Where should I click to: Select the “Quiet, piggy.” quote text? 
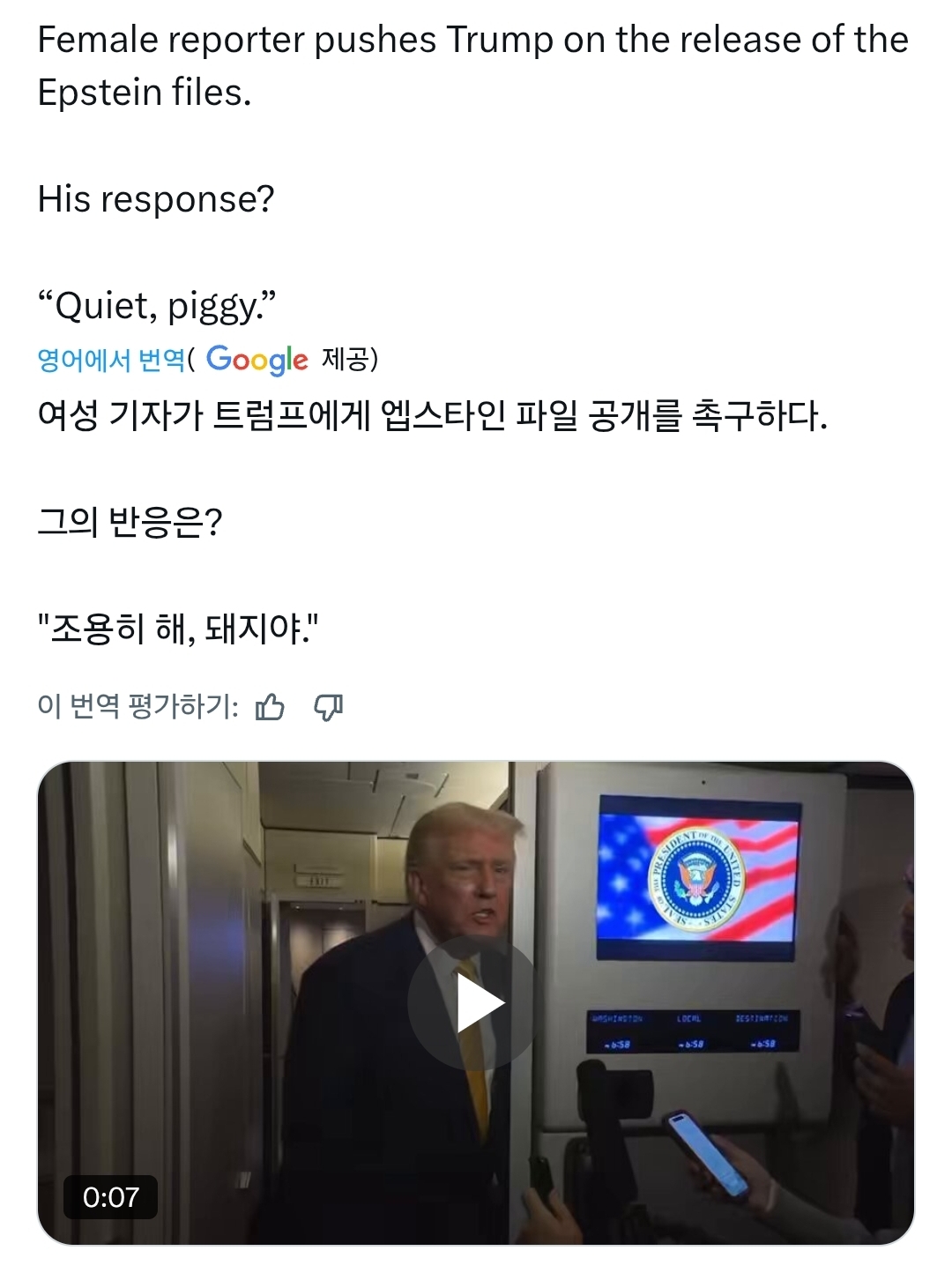157,306
